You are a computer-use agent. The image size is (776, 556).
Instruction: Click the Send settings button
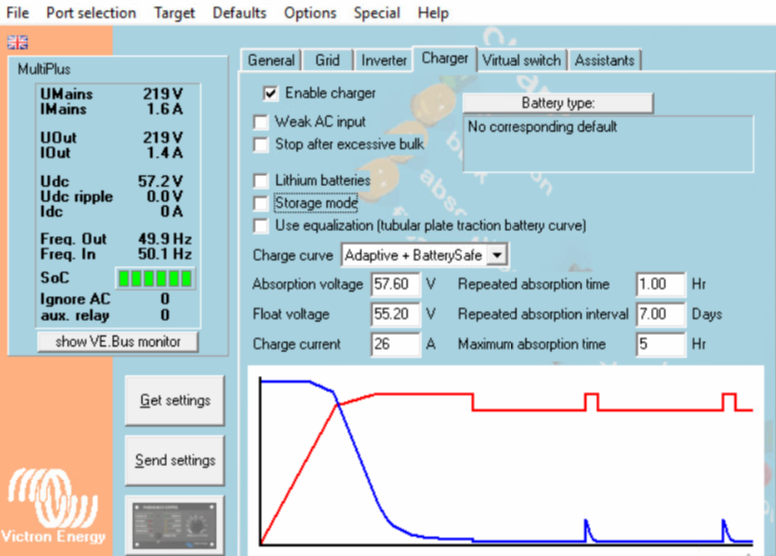click(175, 460)
